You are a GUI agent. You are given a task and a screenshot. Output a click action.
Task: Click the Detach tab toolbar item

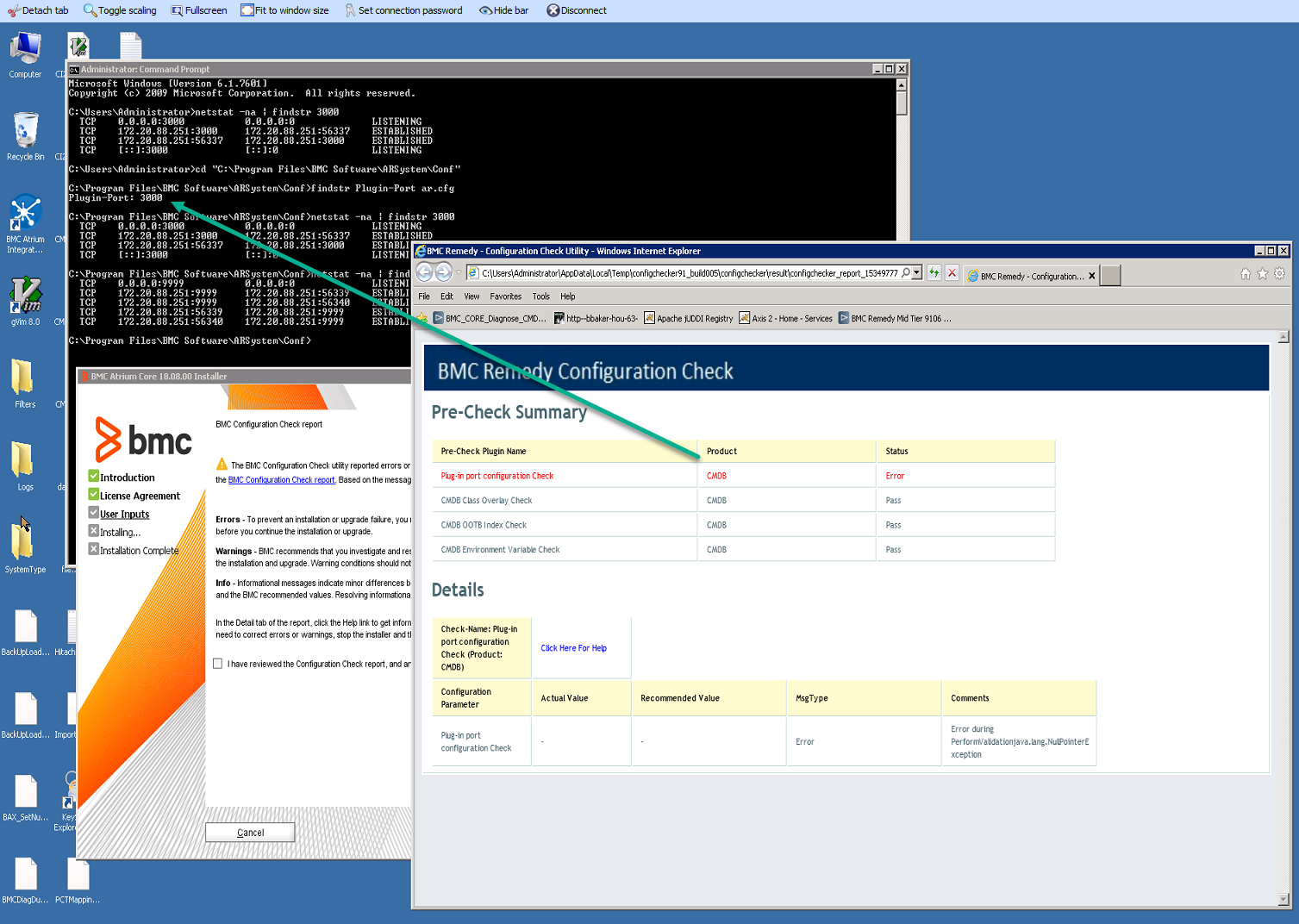click(x=39, y=10)
